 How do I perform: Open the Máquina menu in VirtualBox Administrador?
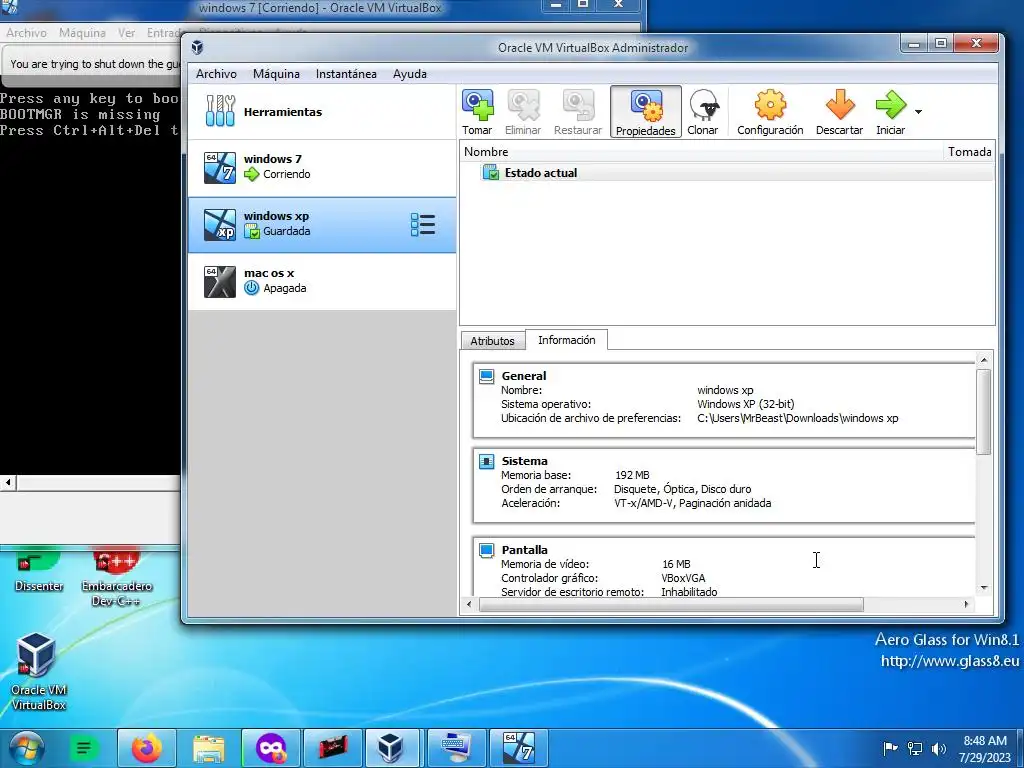(x=276, y=74)
